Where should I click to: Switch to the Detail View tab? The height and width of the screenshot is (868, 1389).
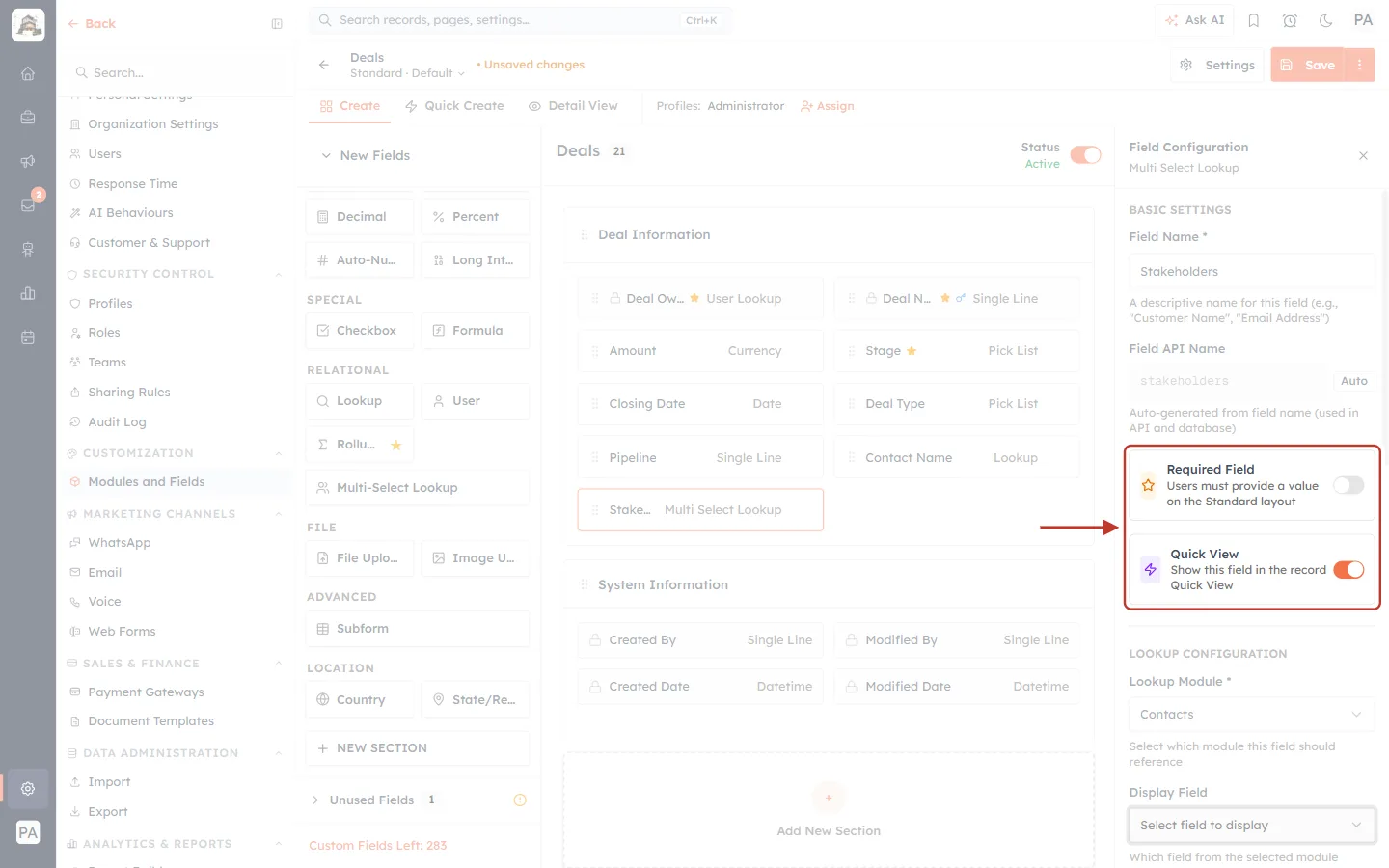573,106
